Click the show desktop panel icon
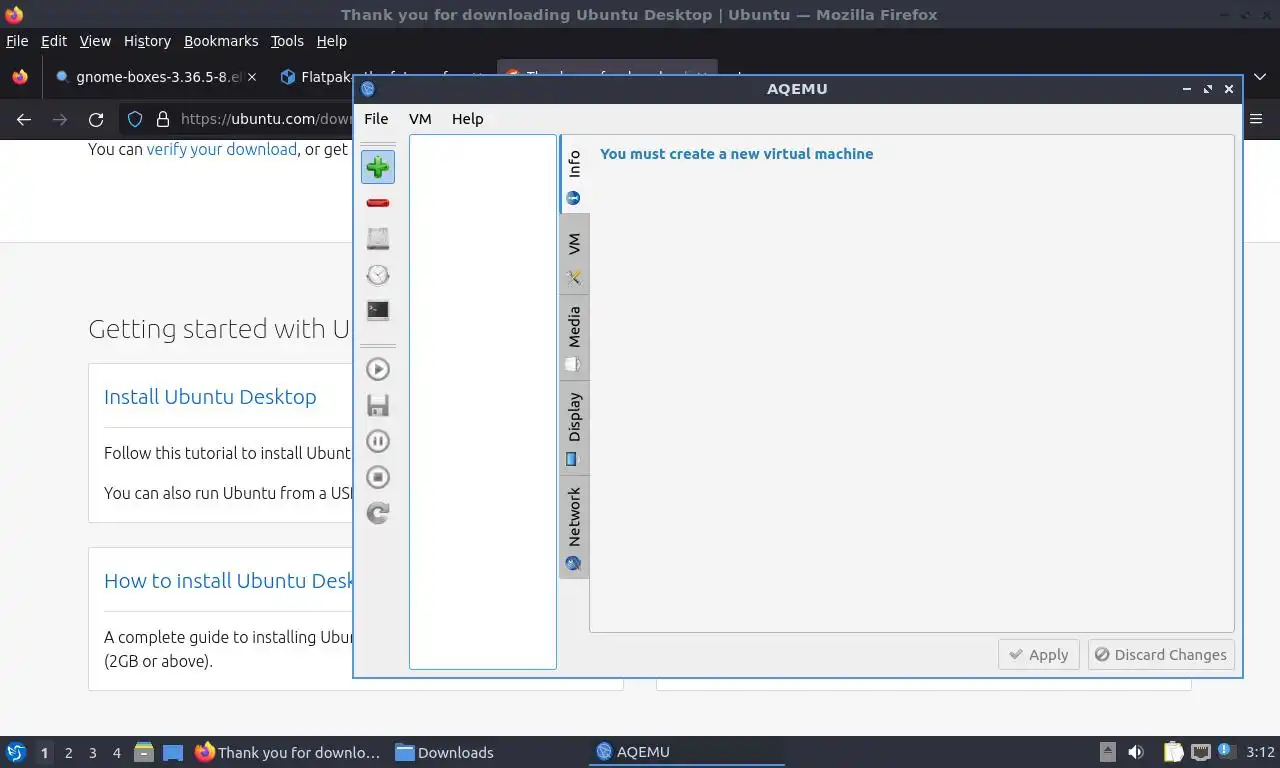The height and width of the screenshot is (768, 1280). (173, 752)
